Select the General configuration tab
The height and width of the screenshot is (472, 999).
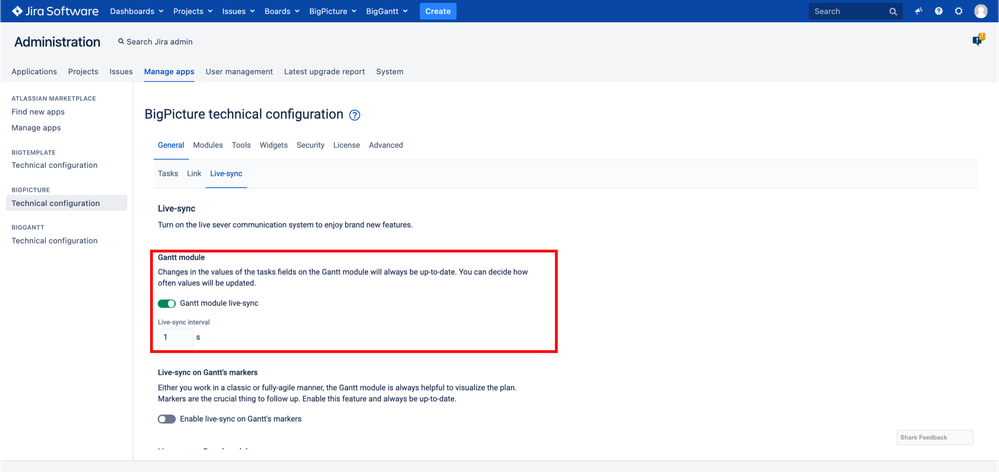[171, 145]
